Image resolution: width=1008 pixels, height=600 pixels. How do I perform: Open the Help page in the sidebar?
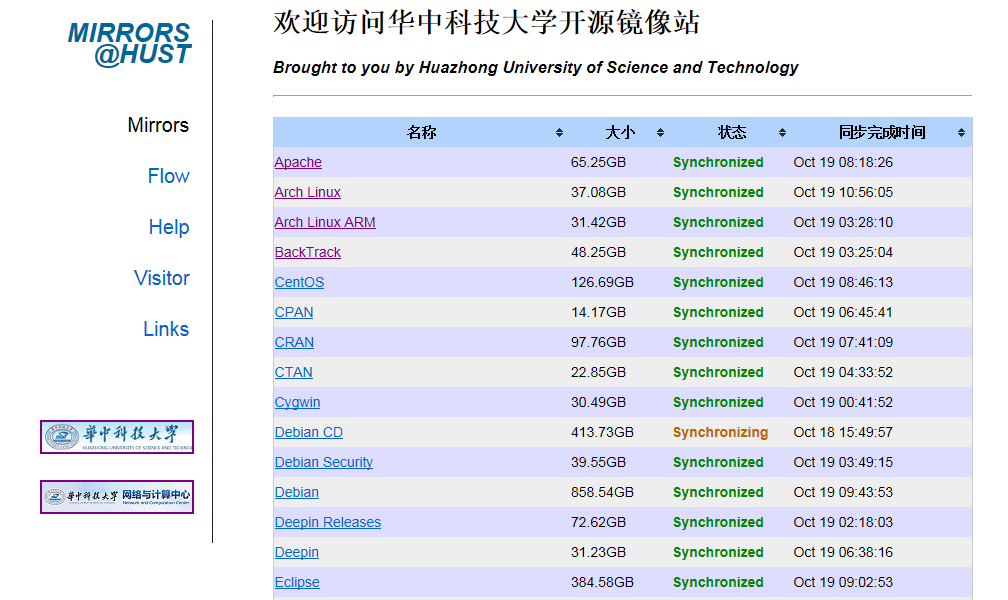pos(169,227)
